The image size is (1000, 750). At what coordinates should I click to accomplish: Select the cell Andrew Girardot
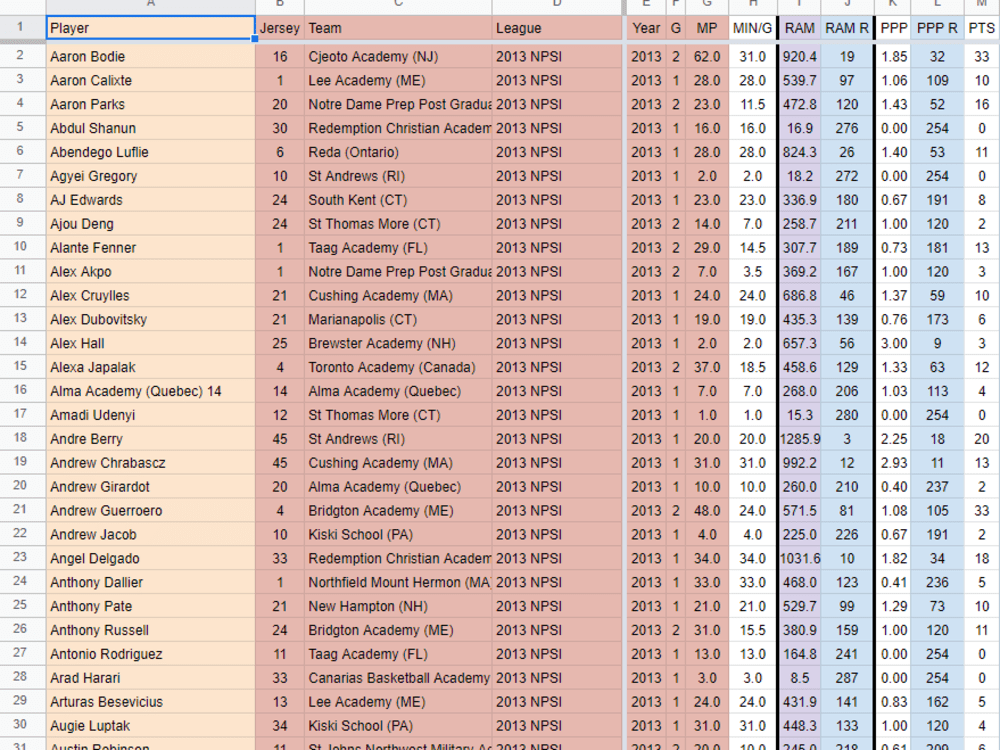(151, 487)
